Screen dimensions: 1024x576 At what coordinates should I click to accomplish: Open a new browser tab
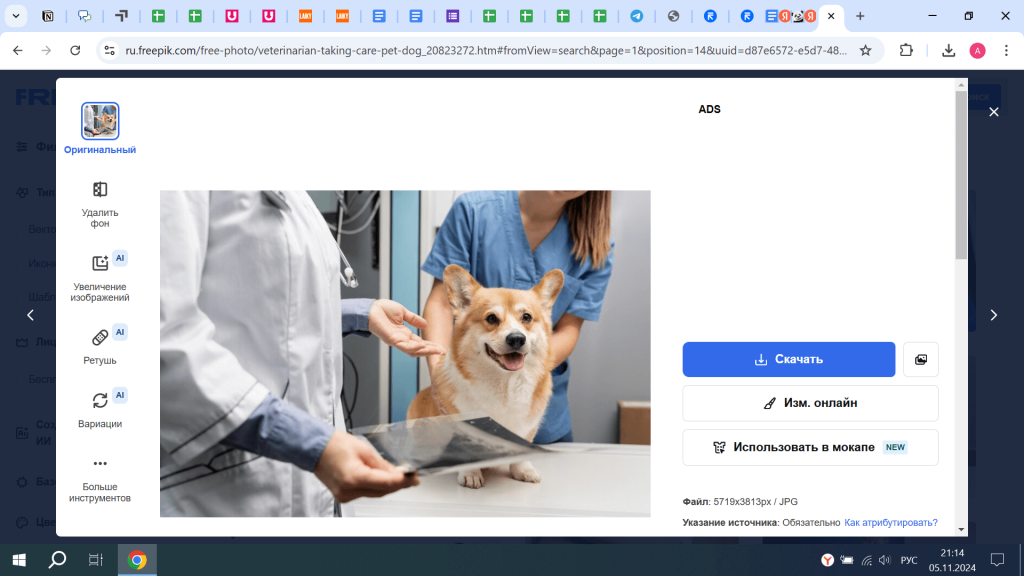(x=860, y=16)
